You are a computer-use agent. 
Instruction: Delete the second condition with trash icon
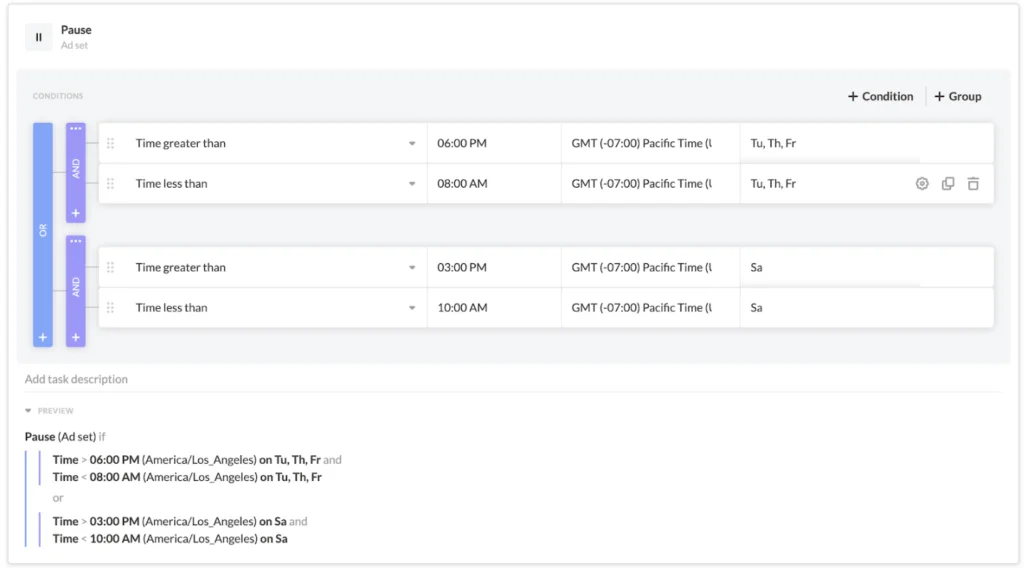click(x=973, y=184)
